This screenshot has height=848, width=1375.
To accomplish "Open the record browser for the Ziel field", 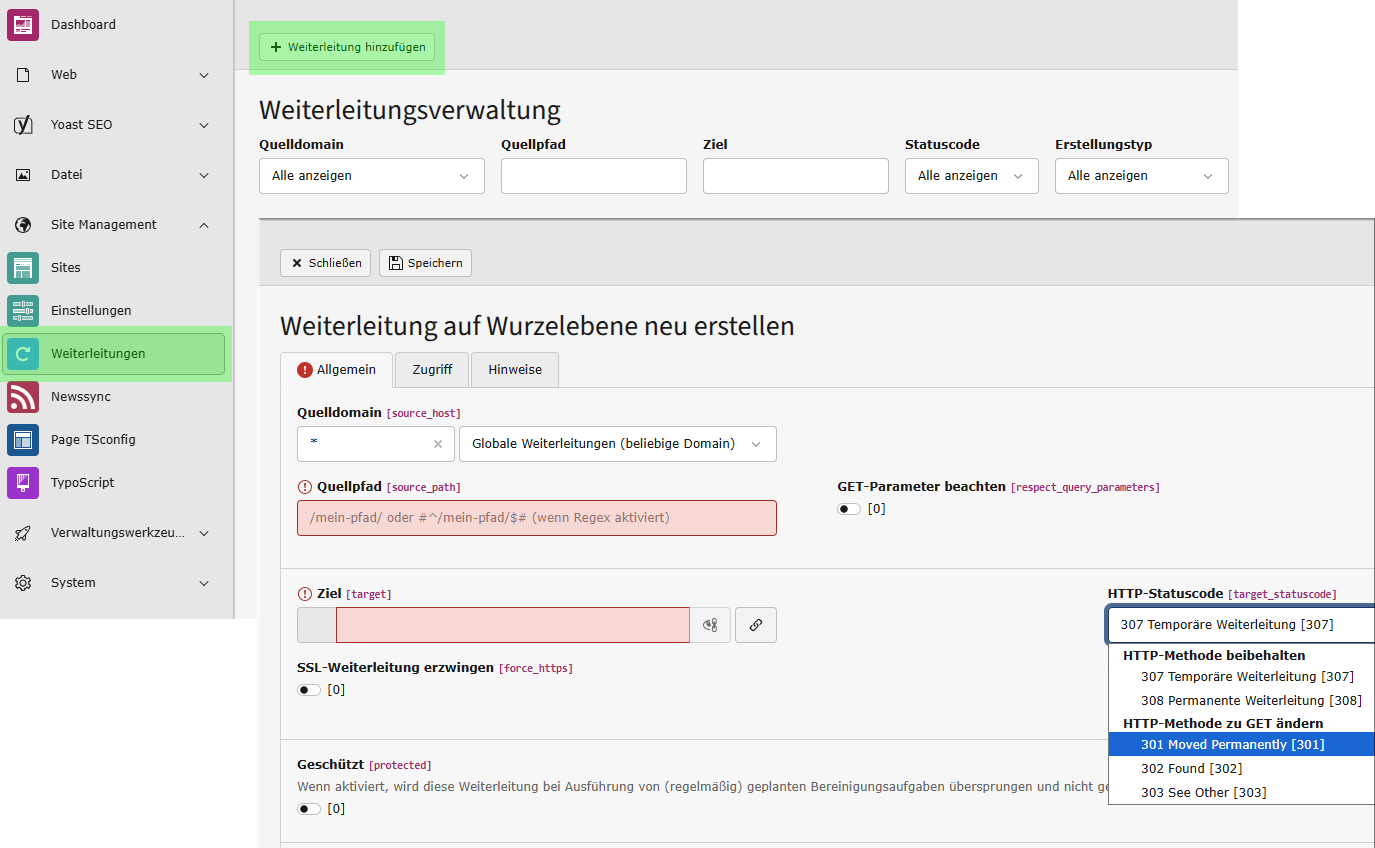I will coord(713,624).
